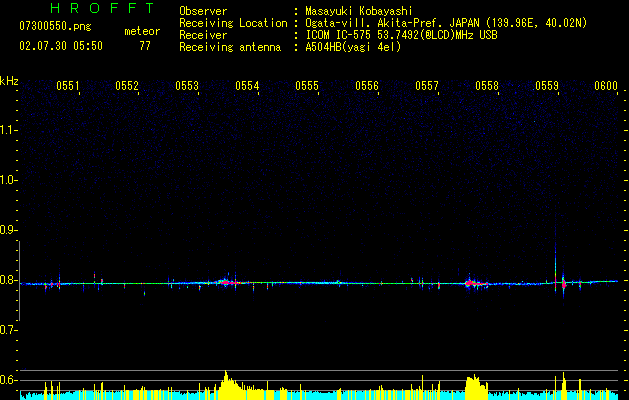Click the 0555 time marker
The image size is (629, 400).
click(x=307, y=85)
